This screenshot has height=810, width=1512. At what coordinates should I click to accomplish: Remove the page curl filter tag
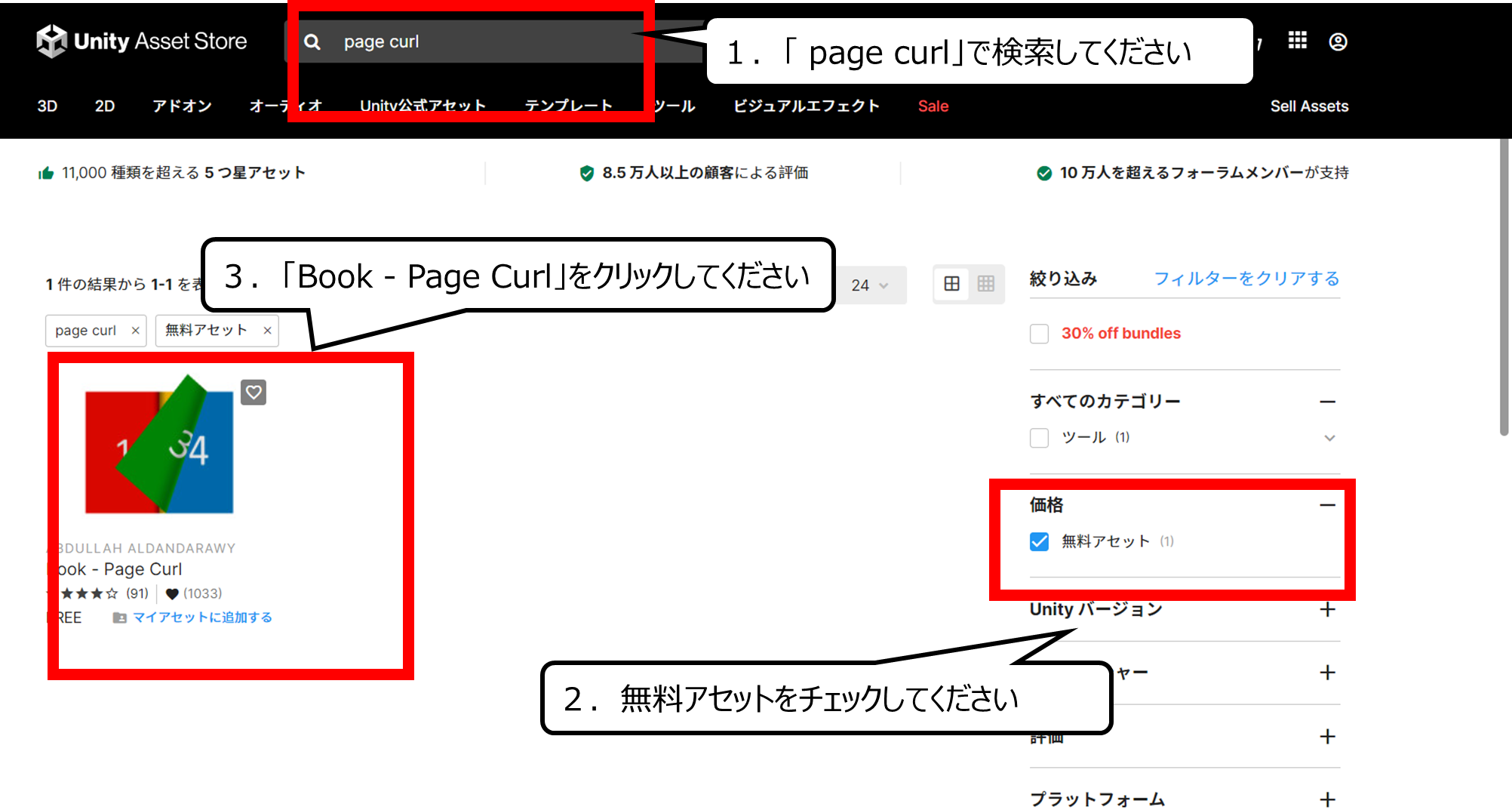135,331
